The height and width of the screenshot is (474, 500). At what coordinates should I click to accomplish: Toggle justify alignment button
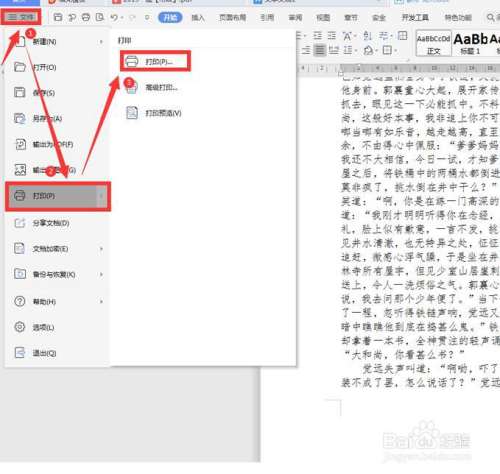click(x=320, y=50)
